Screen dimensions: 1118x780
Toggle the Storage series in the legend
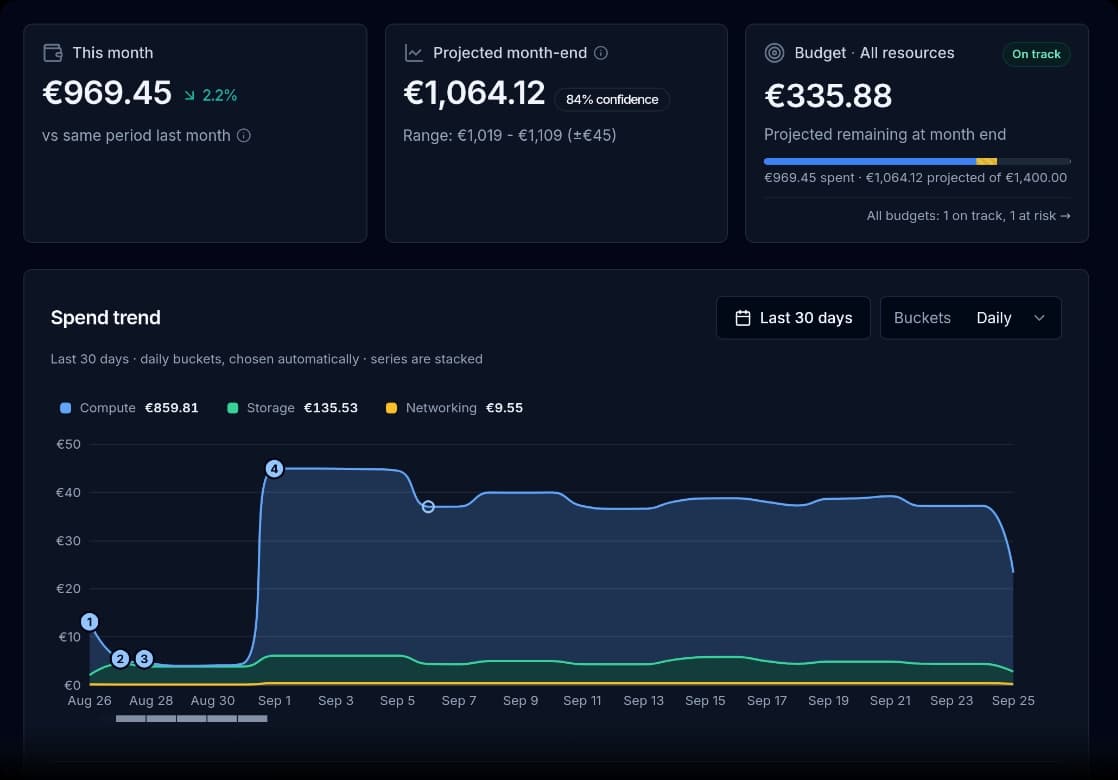click(x=292, y=408)
